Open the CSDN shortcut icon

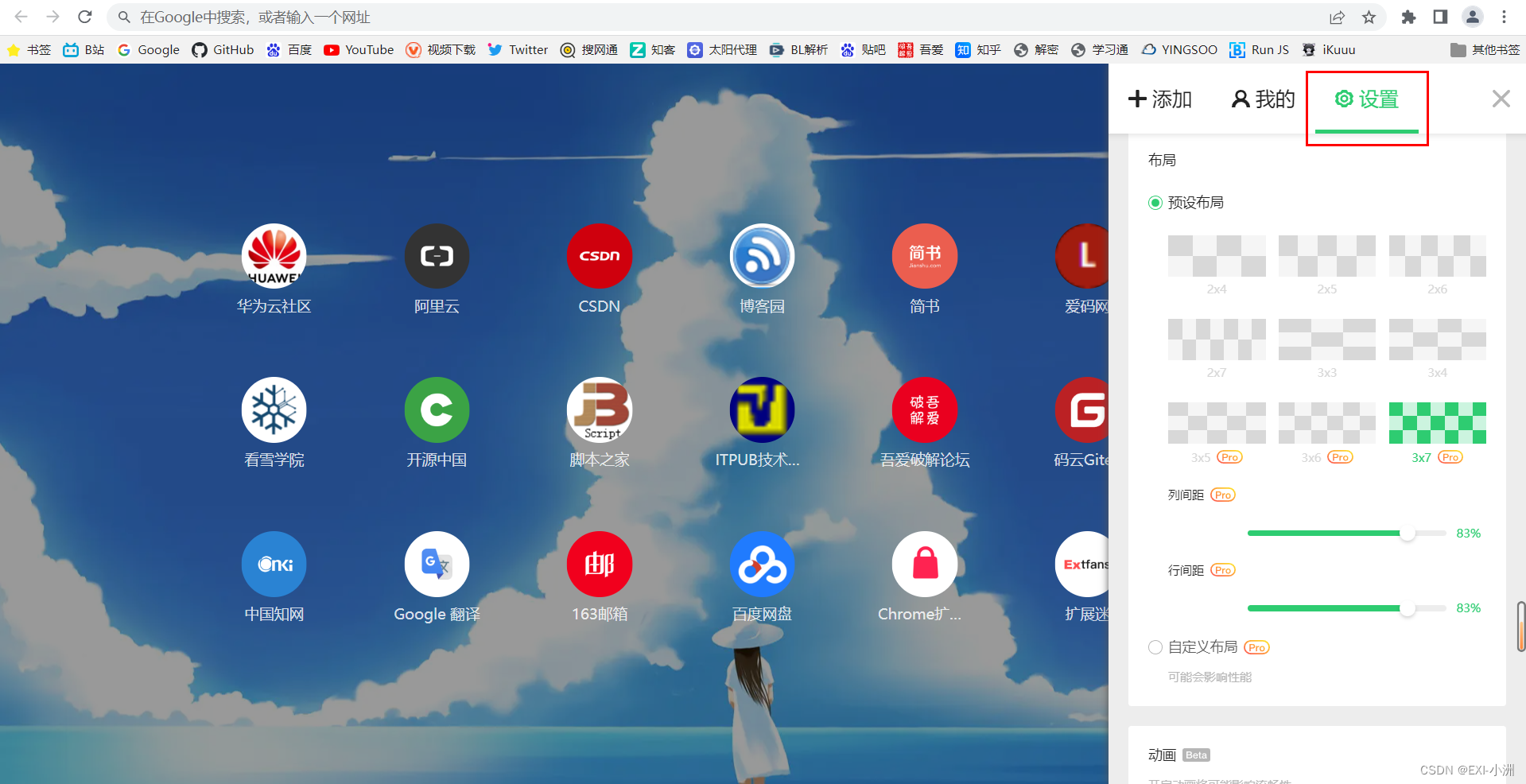(x=600, y=255)
